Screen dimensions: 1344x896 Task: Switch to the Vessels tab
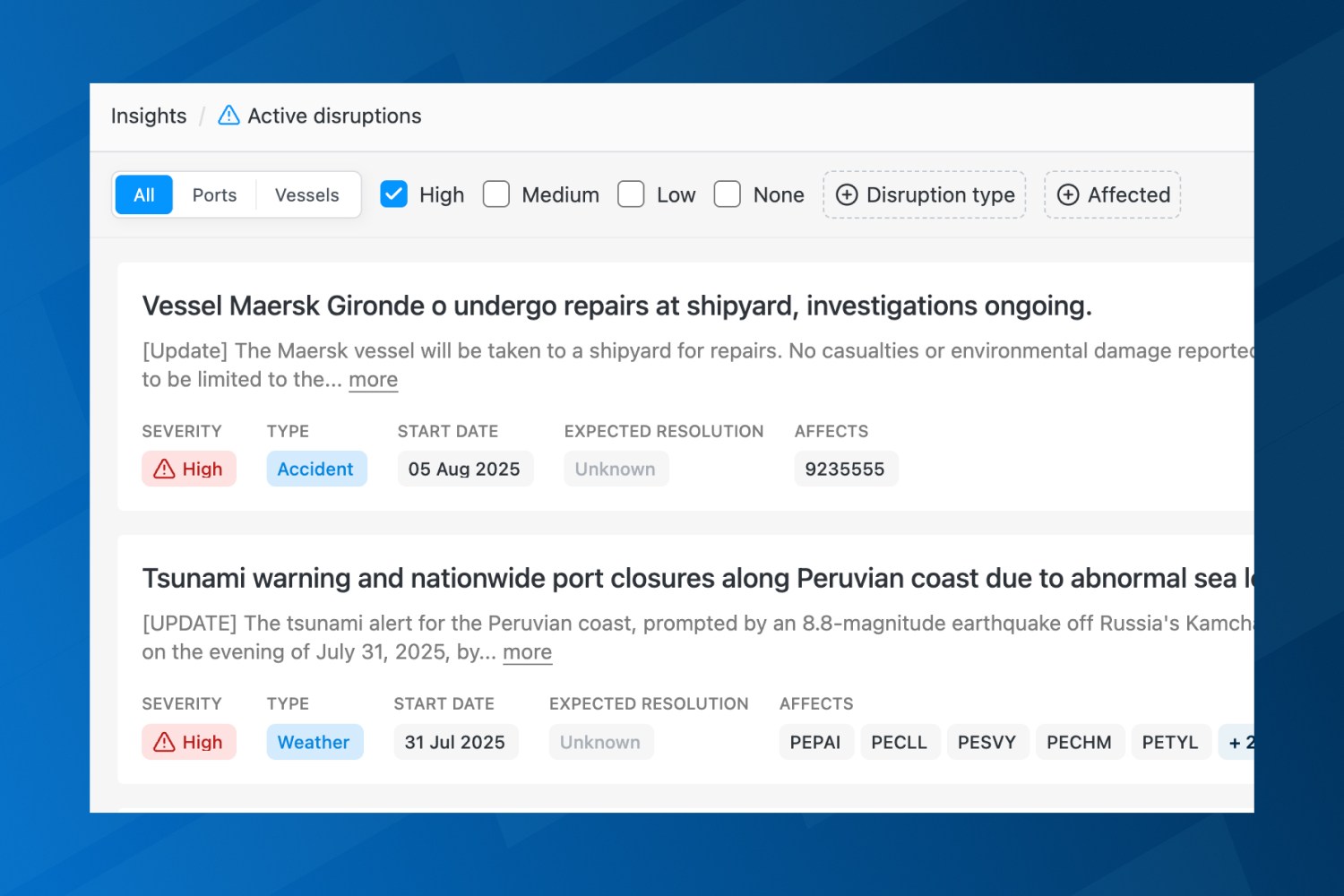(x=307, y=195)
